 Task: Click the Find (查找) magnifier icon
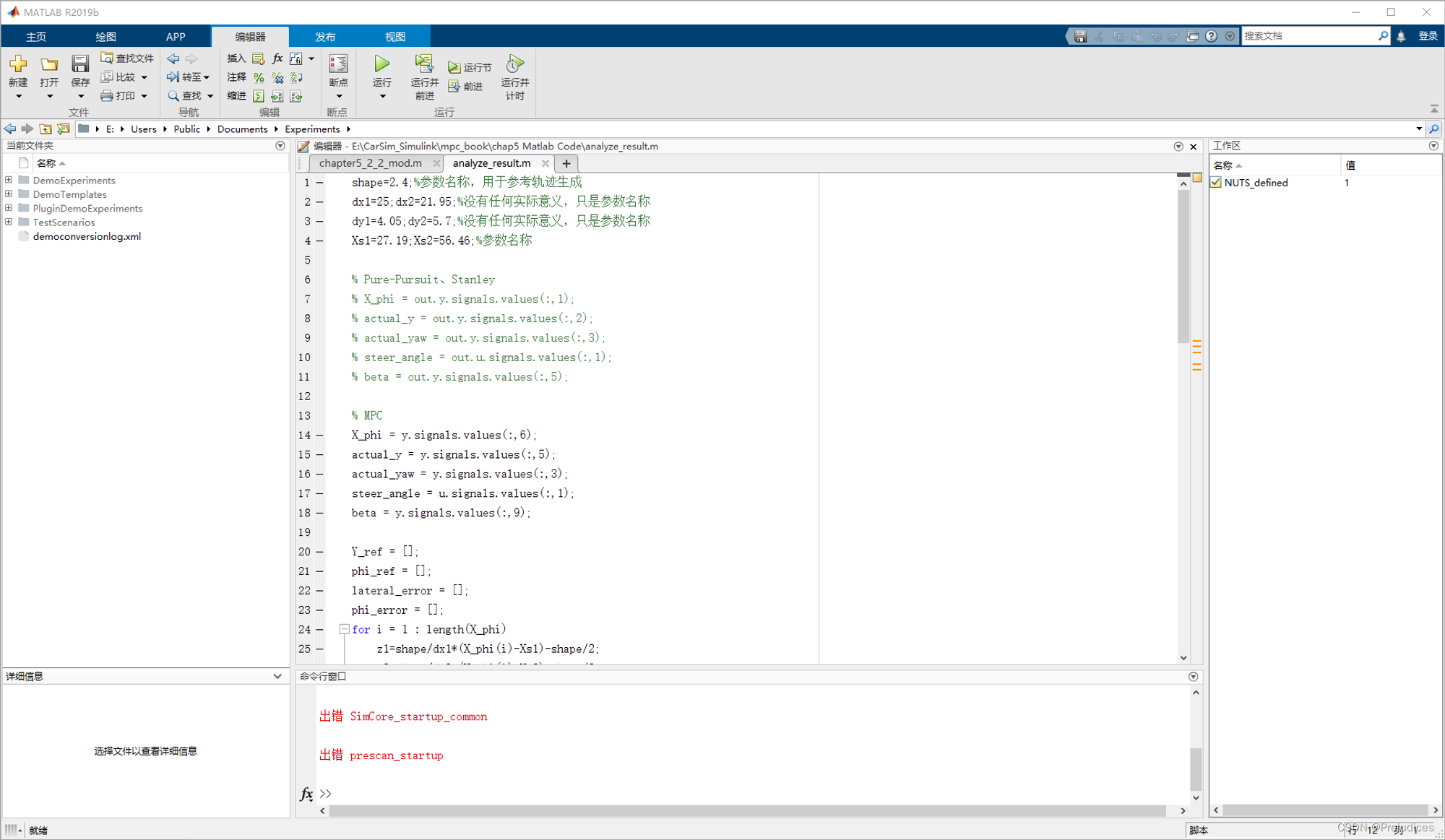click(173, 95)
